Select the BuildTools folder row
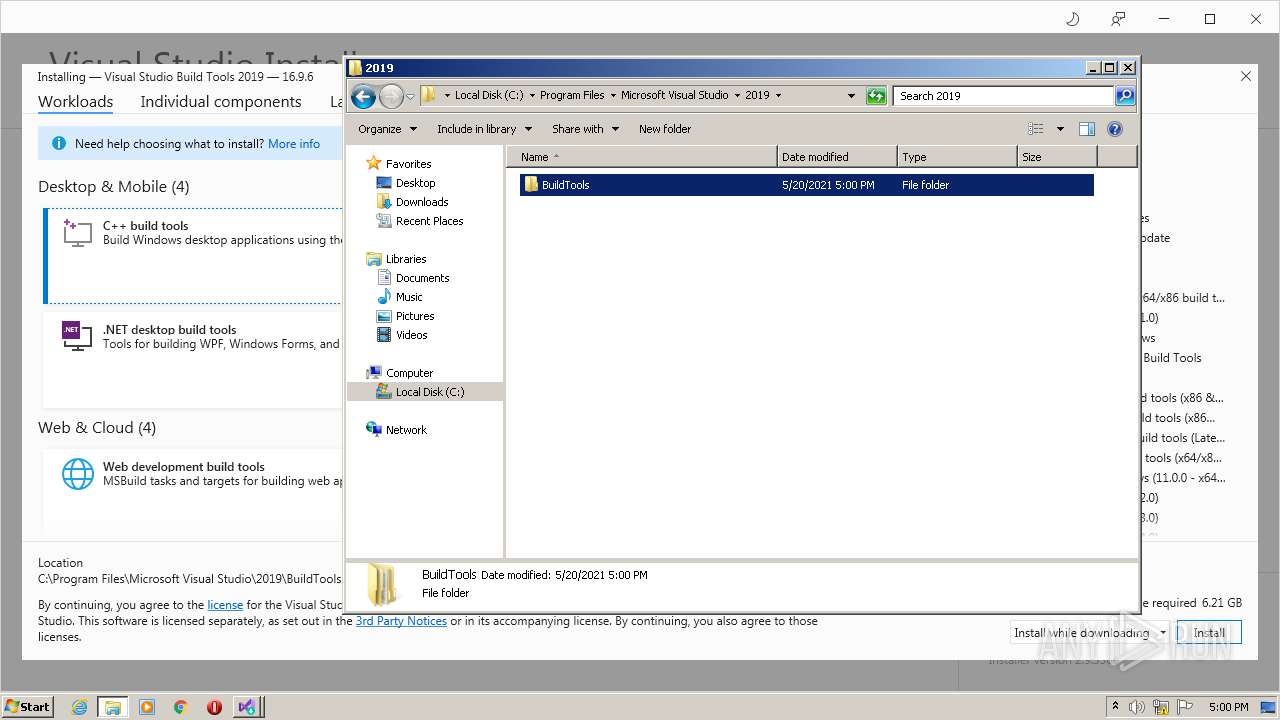Viewport: 1280px width, 720px height. [x=806, y=185]
